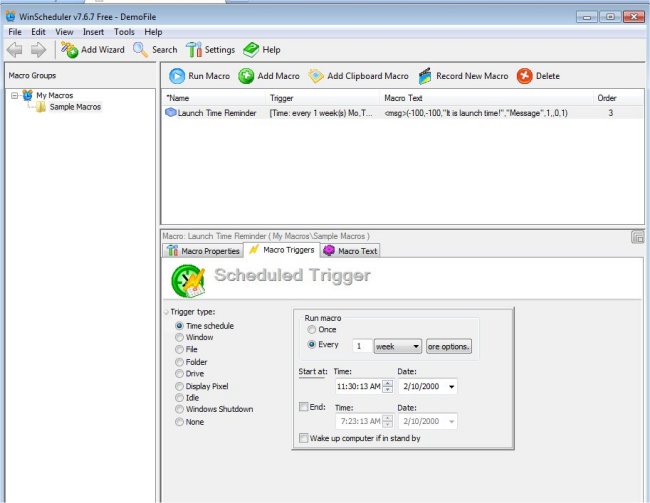The height and width of the screenshot is (503, 650).
Task: Select the Window trigger type
Action: click(x=179, y=338)
